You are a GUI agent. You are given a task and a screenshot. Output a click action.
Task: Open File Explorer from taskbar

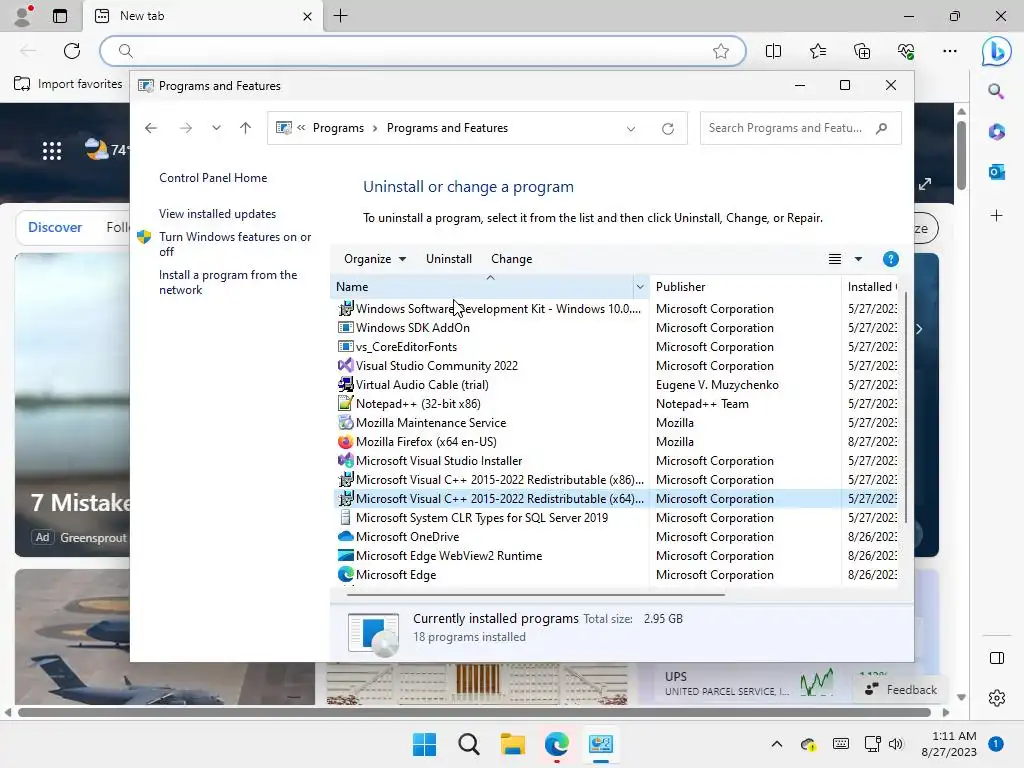pos(513,744)
